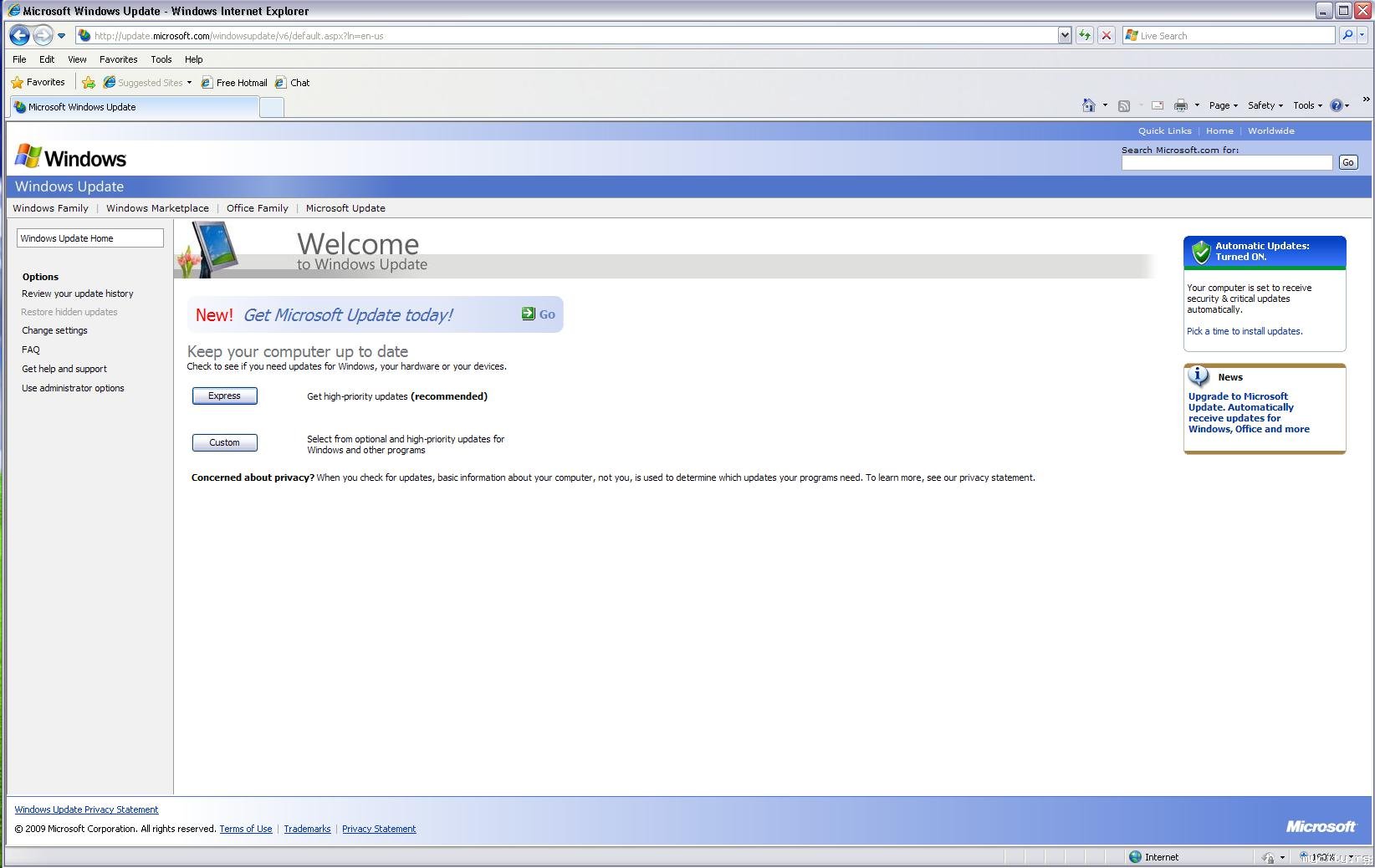
Task: Open a new blank tab
Action: pyautogui.click(x=272, y=107)
